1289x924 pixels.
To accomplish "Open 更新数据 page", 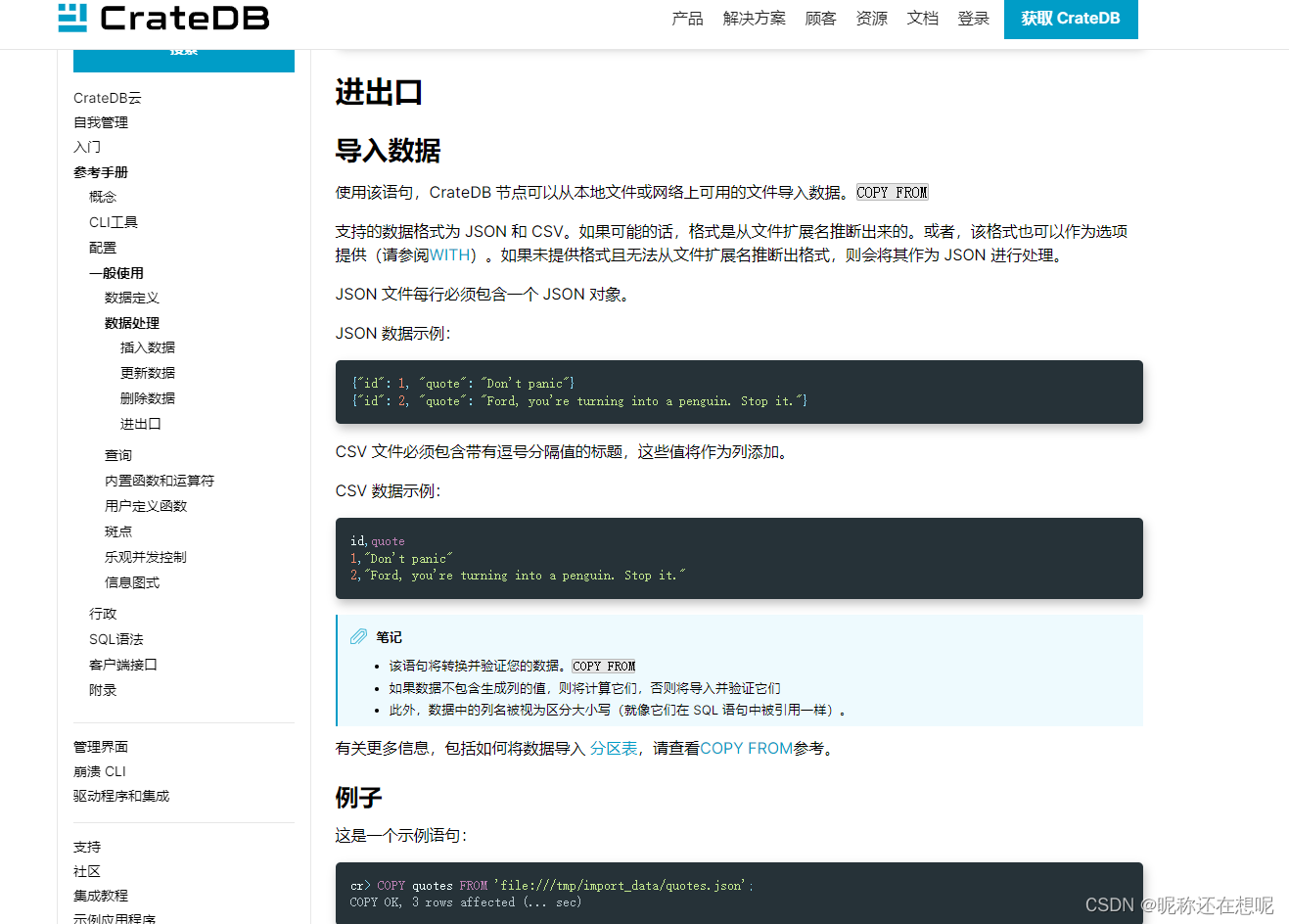I will pos(148,373).
